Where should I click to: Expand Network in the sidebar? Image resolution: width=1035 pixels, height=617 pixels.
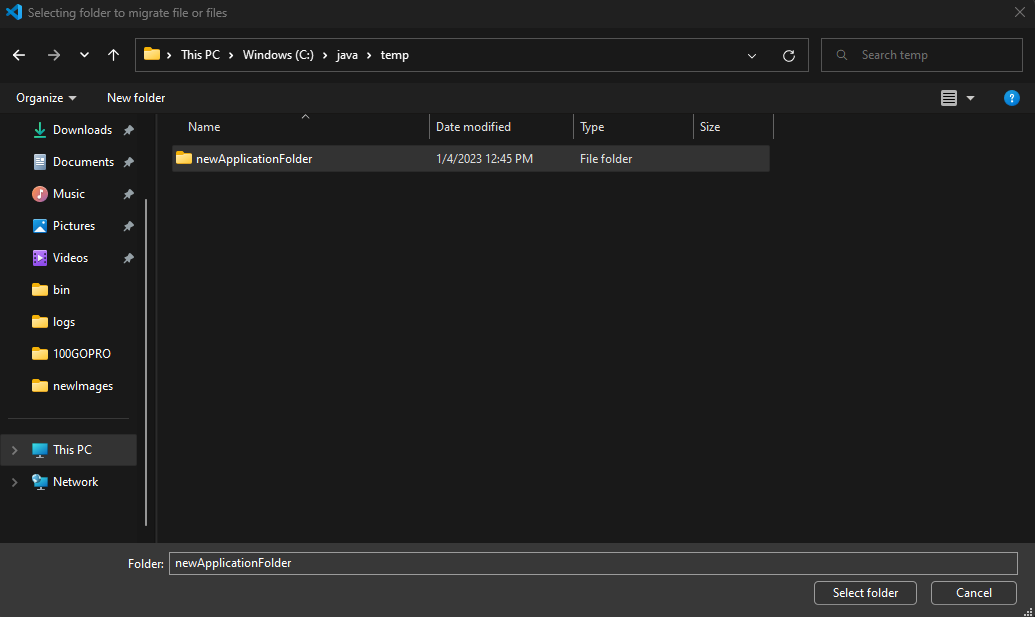click(x=14, y=482)
